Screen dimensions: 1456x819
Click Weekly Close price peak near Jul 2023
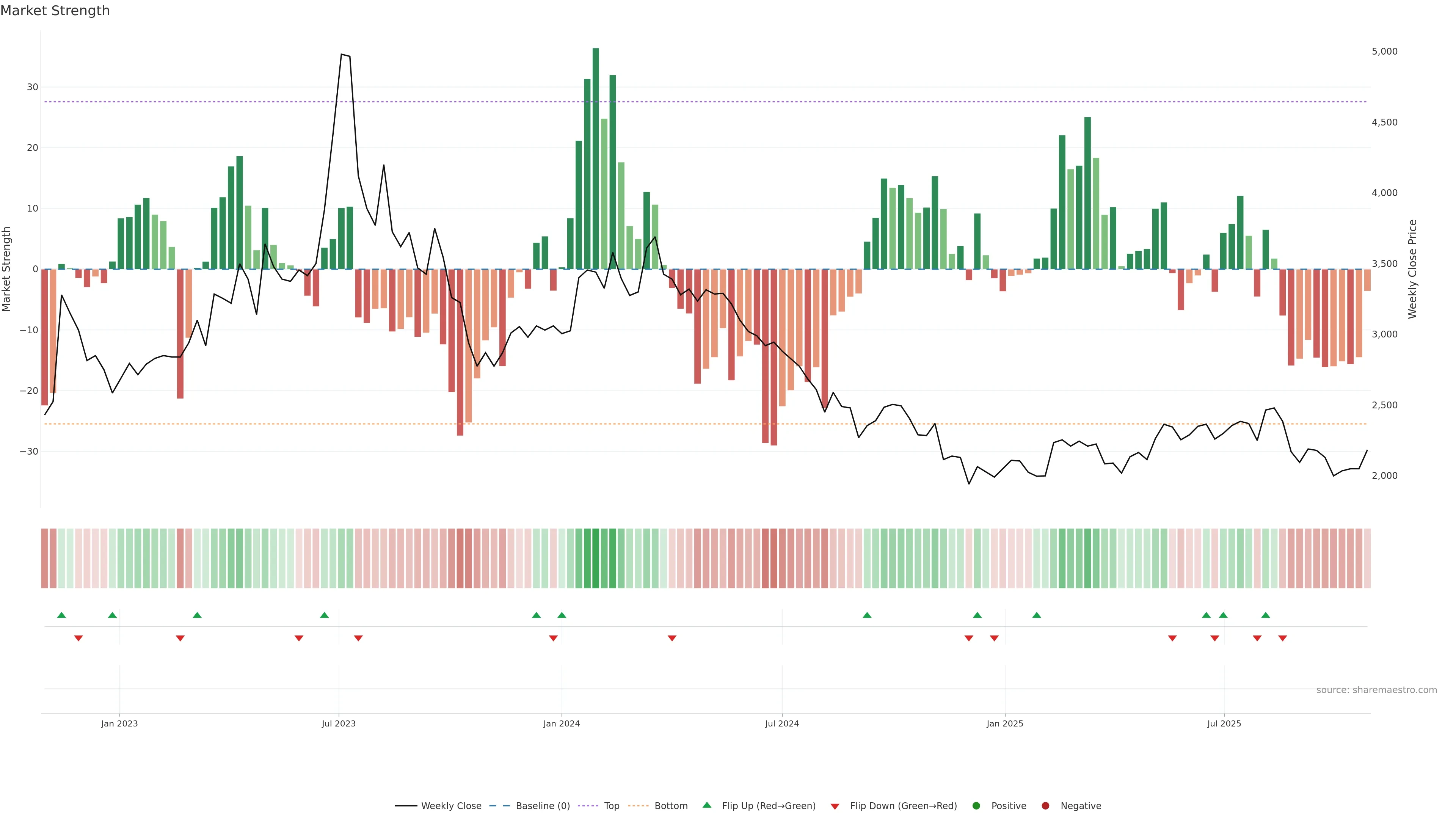click(341, 54)
